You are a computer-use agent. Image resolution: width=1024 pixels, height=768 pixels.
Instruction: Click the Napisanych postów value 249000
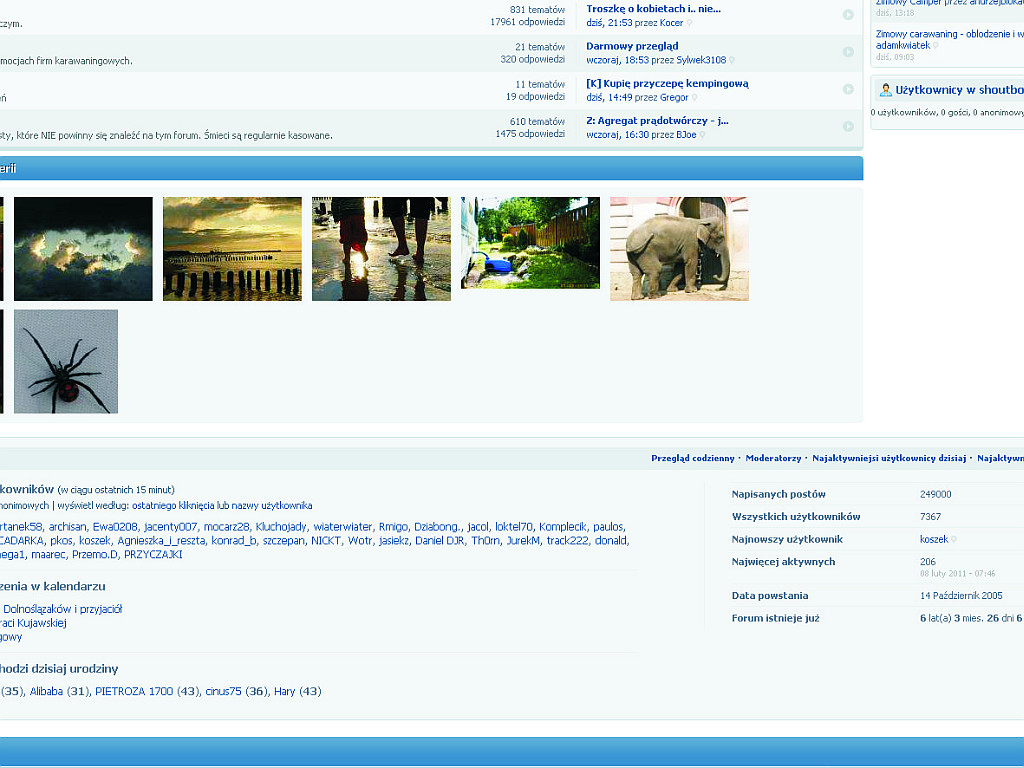pyautogui.click(x=935, y=494)
